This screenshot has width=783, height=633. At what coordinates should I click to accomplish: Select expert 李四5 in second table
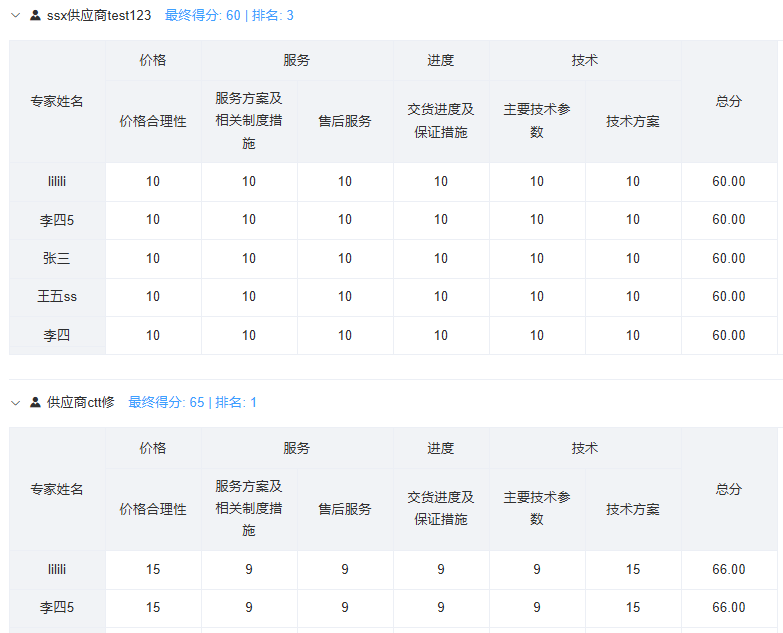coord(57,608)
